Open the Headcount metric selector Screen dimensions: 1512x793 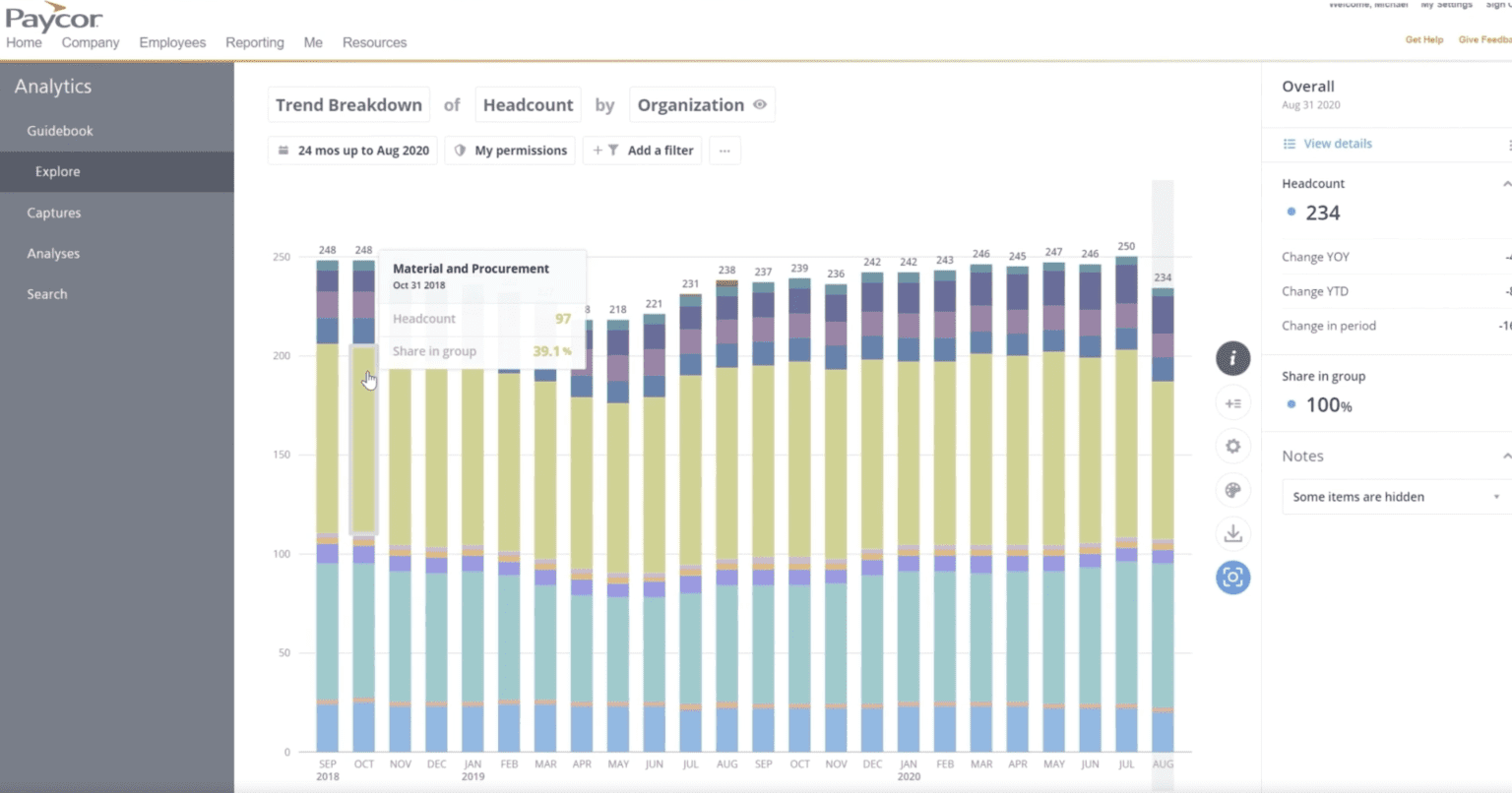click(528, 105)
